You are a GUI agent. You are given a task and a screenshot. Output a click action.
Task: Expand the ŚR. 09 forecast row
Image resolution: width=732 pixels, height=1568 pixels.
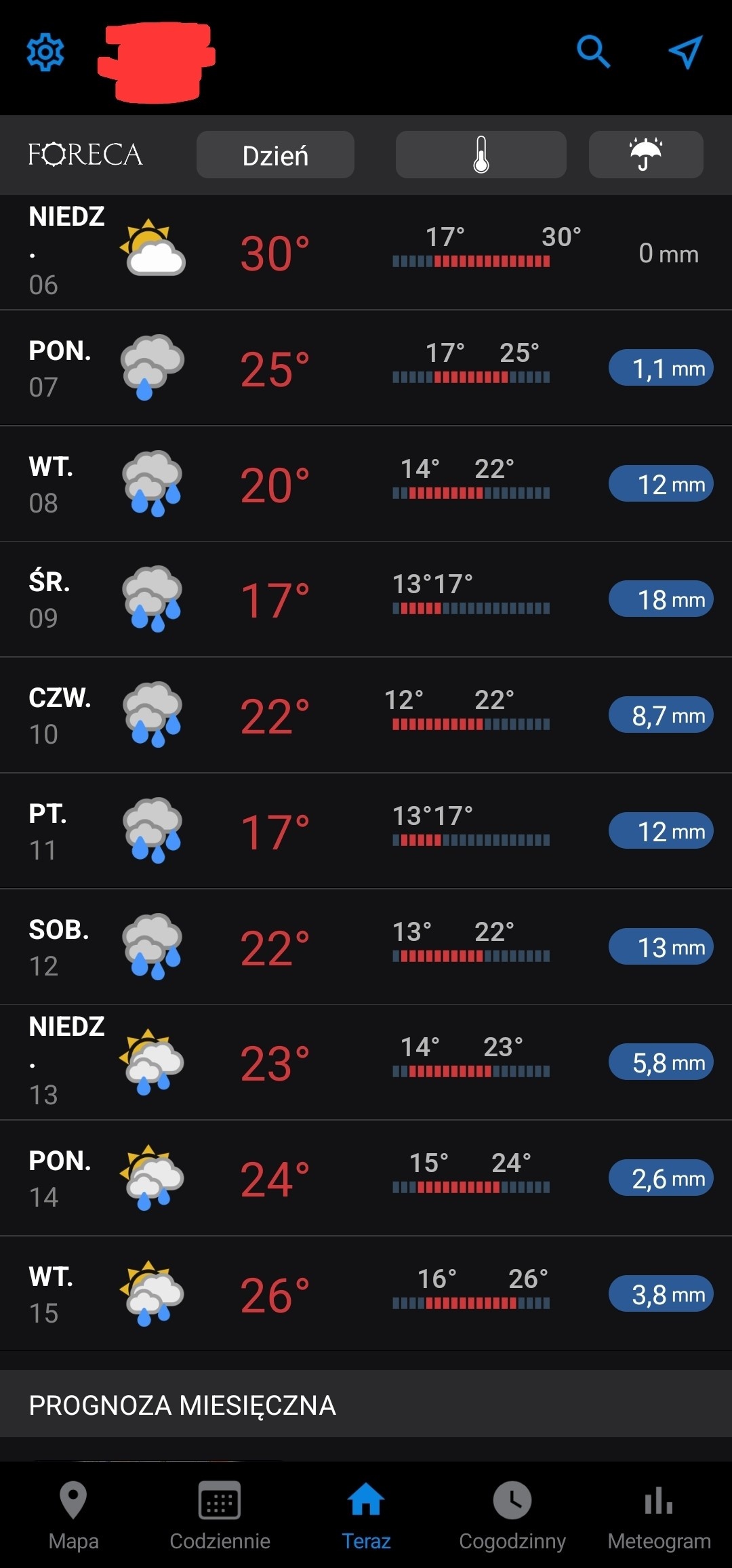[366, 599]
